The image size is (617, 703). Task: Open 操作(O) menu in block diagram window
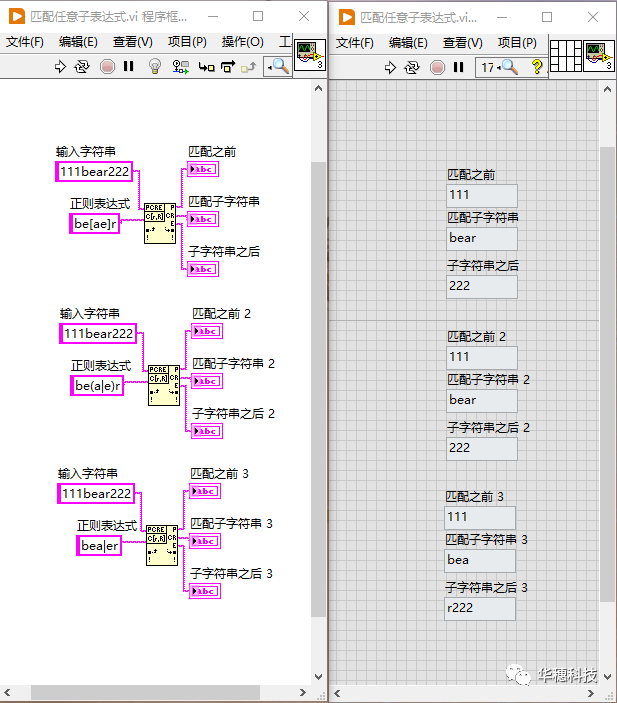[x=242, y=42]
